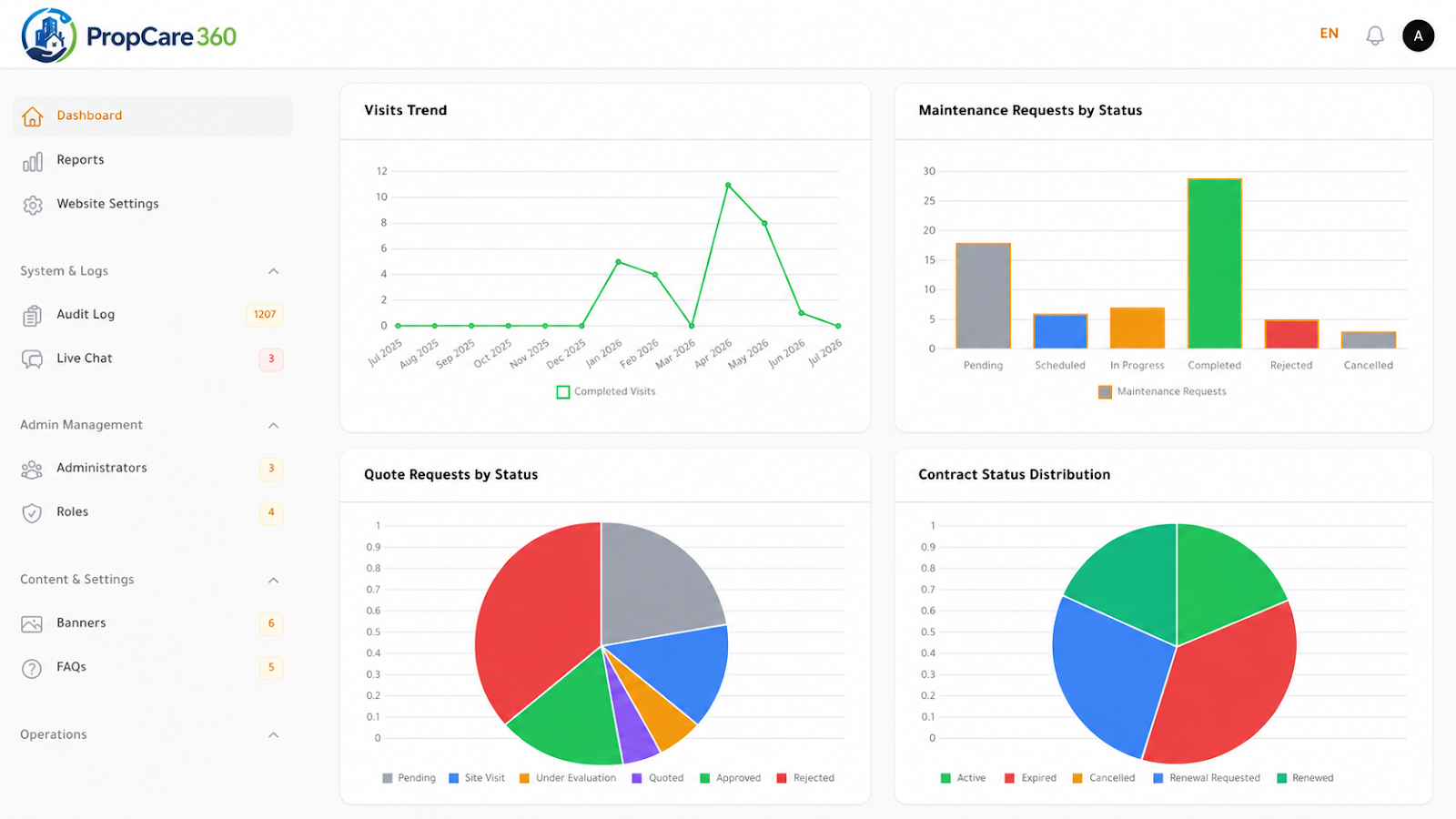Screen dimensions: 1456x819
Task: Collapse the Admin Management section
Action: tap(273, 425)
